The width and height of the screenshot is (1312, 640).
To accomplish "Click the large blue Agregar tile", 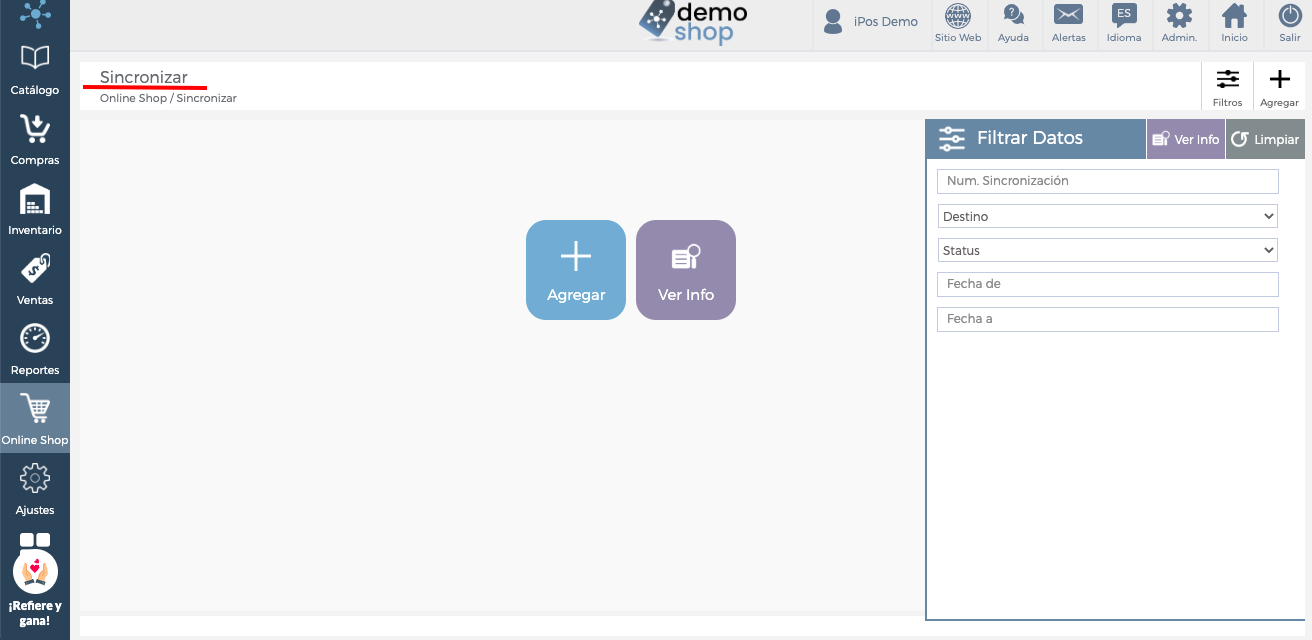I will tap(576, 270).
